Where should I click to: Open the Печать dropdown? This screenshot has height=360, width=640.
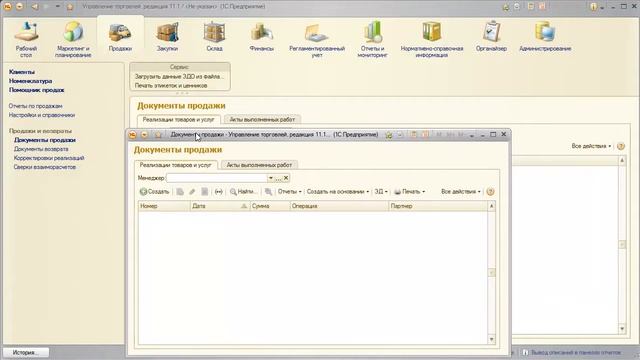409,191
